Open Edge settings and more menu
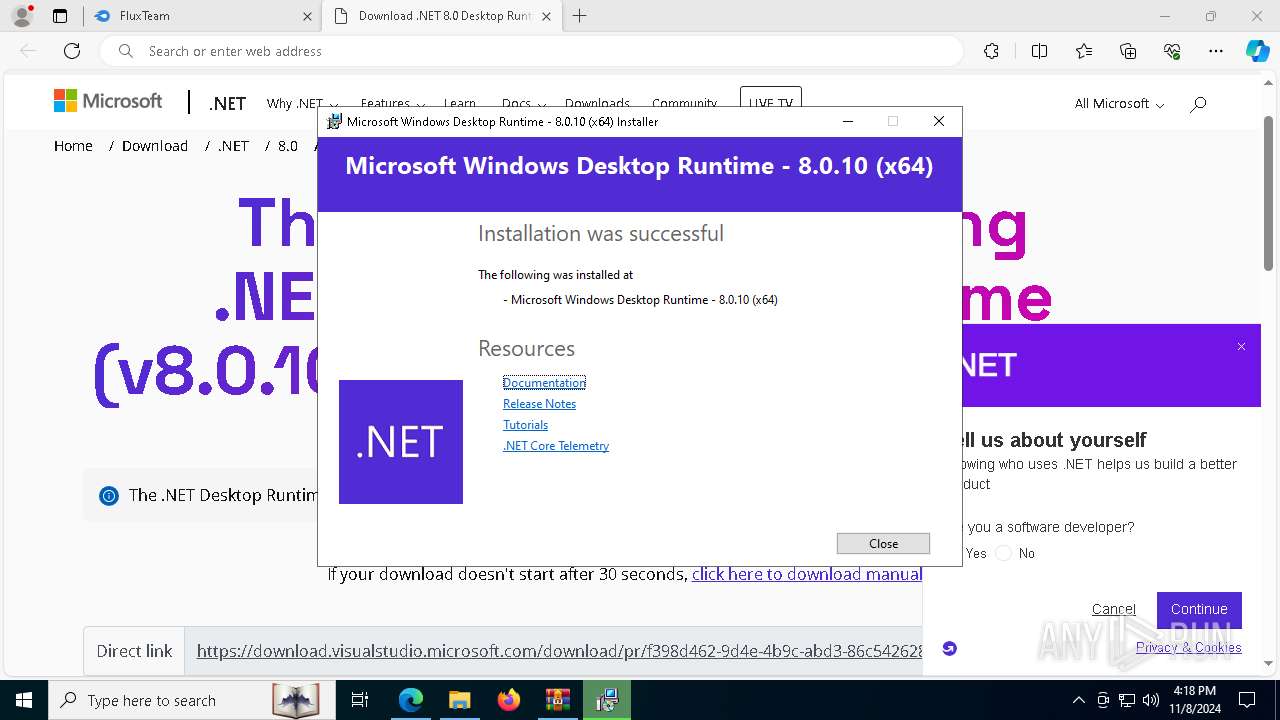Image resolution: width=1280 pixels, height=720 pixels. [1216, 51]
